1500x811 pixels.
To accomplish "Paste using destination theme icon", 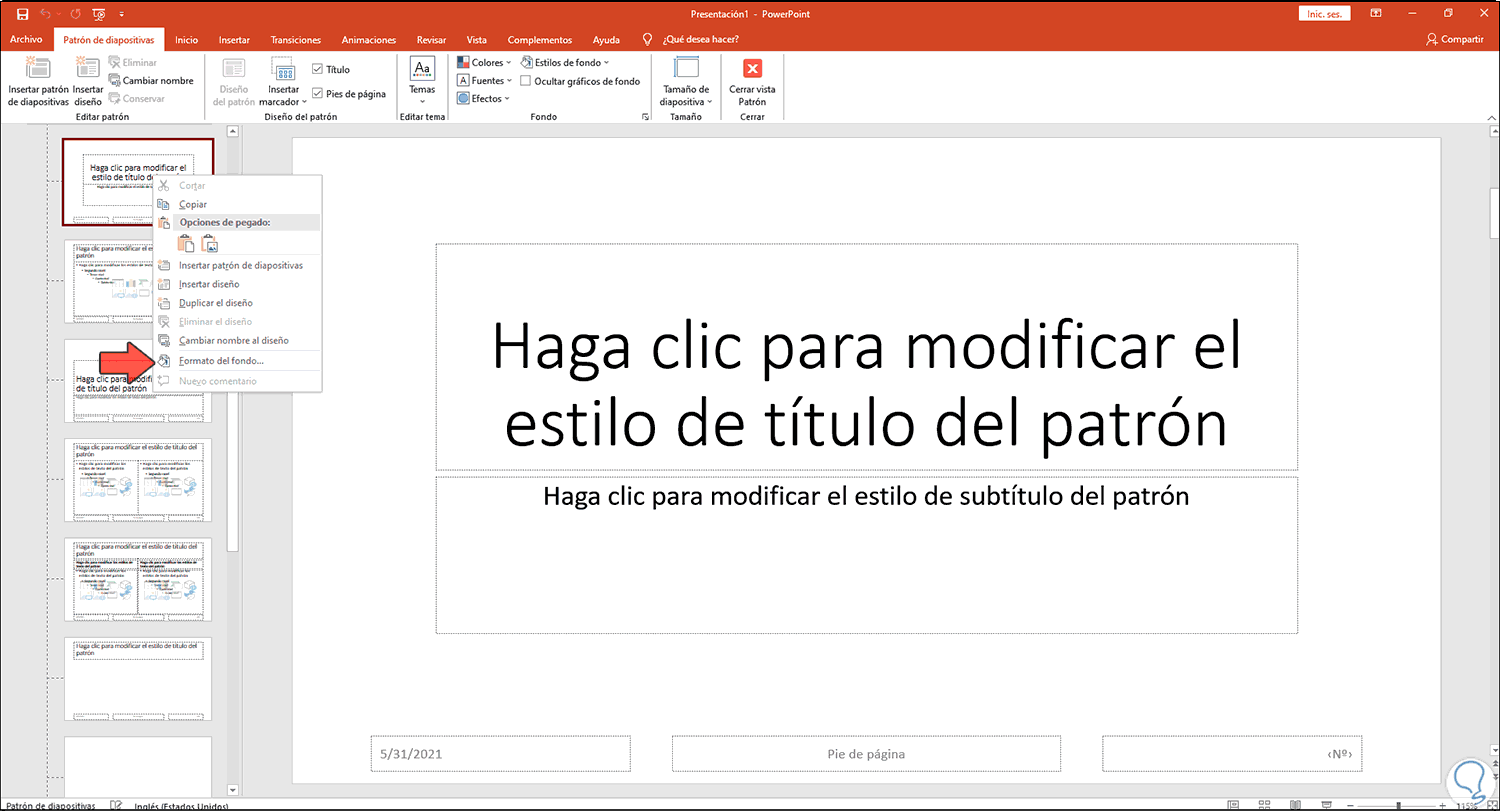I will pyautogui.click(x=185, y=243).
